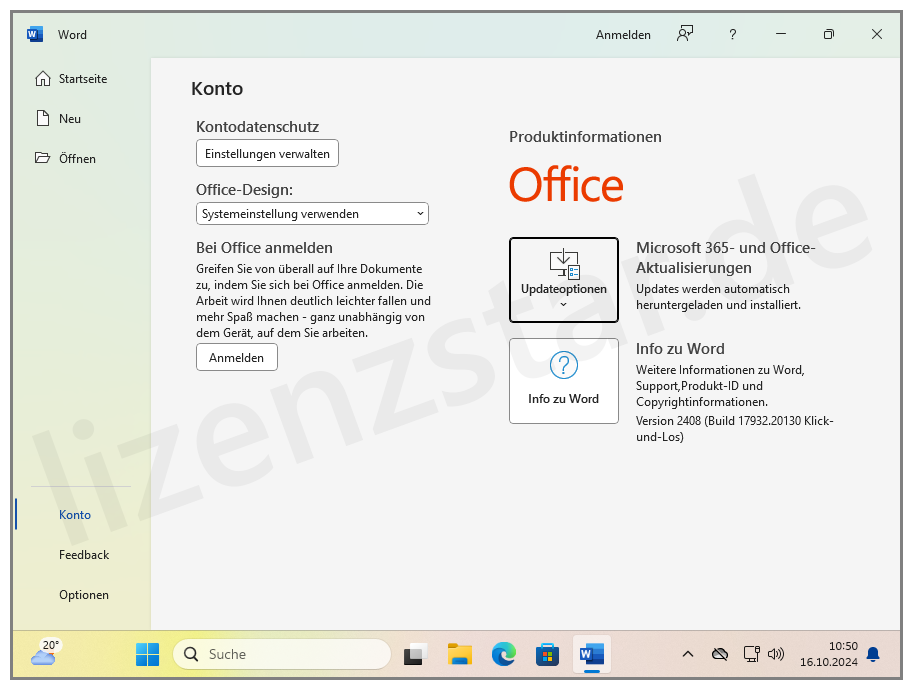
Task: Click the network tray icon
Action: pos(752,654)
